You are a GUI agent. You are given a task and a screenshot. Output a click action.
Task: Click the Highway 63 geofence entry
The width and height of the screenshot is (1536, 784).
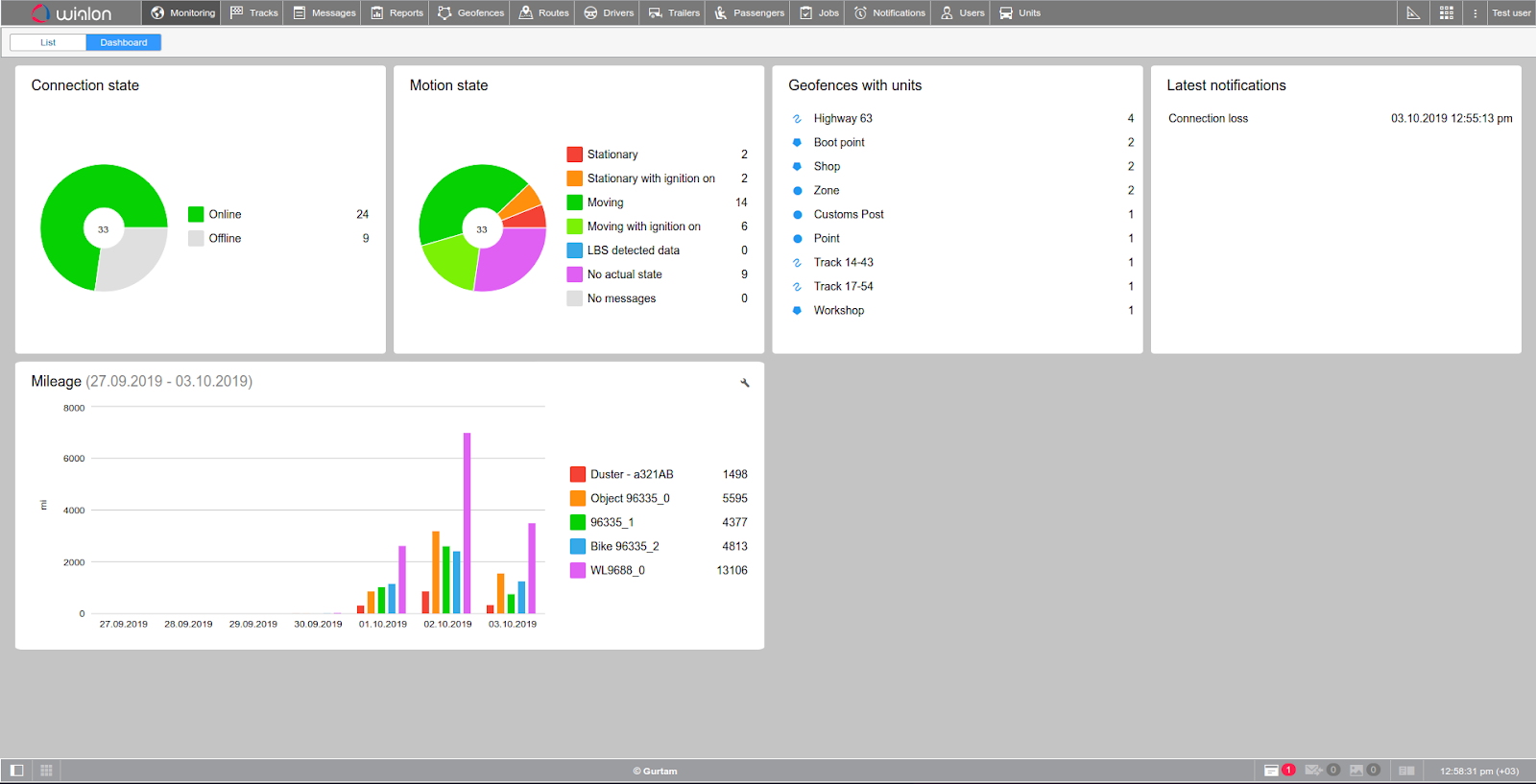[x=843, y=118]
